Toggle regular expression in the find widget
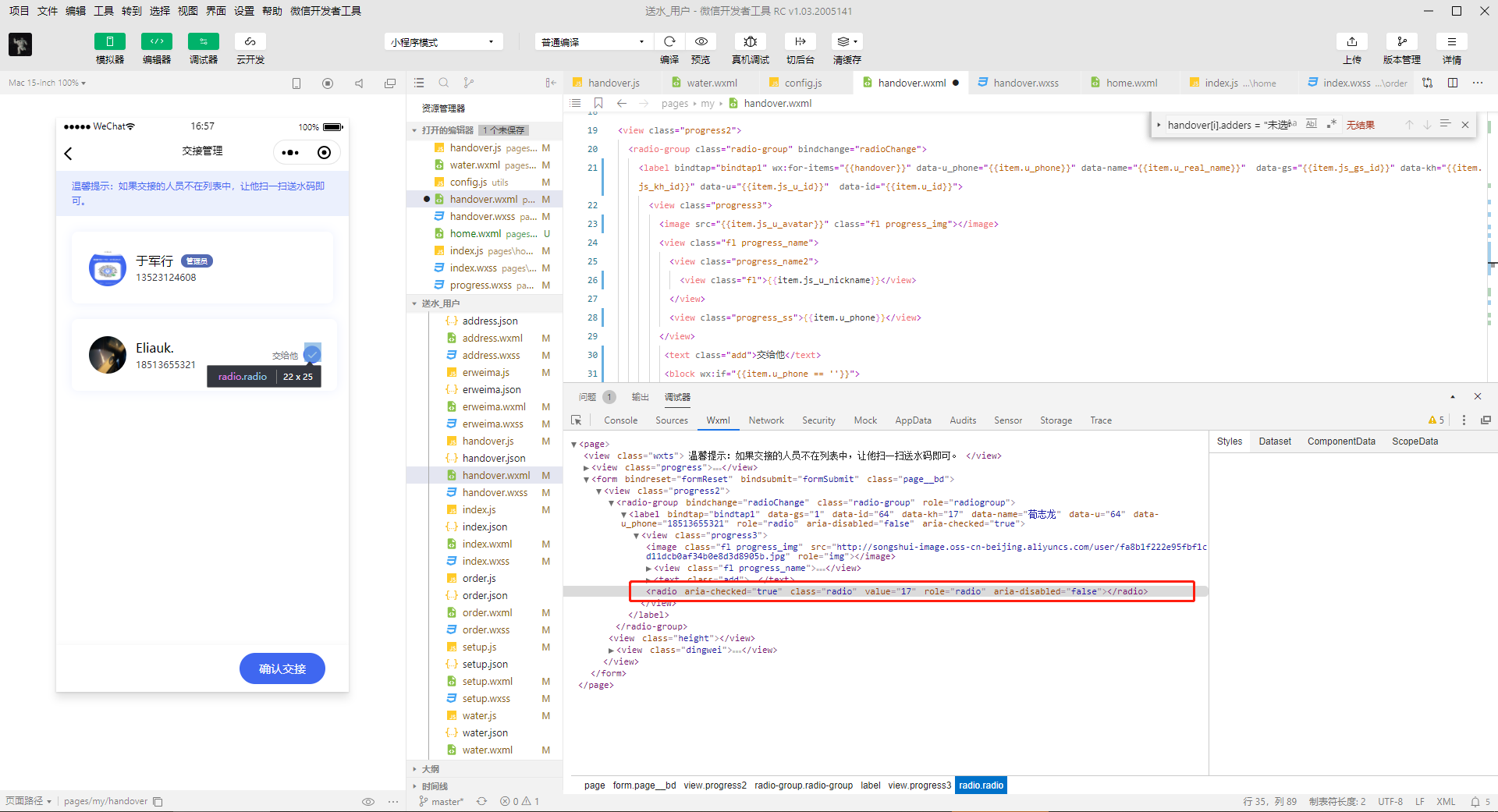Screen dimensions: 1498x812 point(1331,124)
